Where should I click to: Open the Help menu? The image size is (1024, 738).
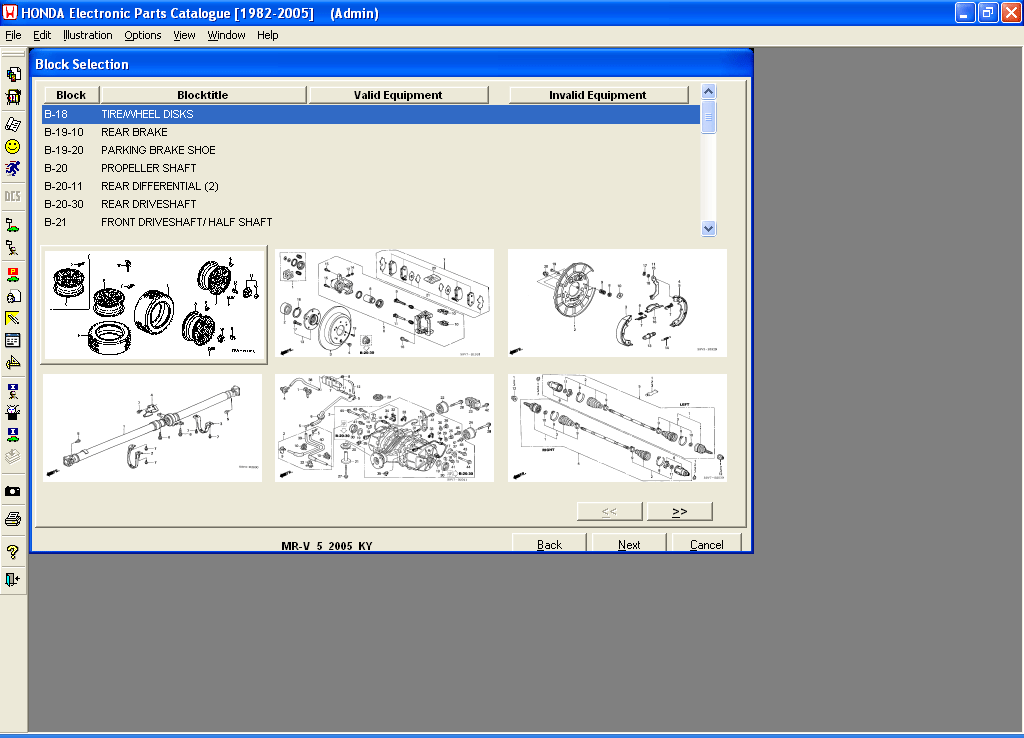pos(267,35)
